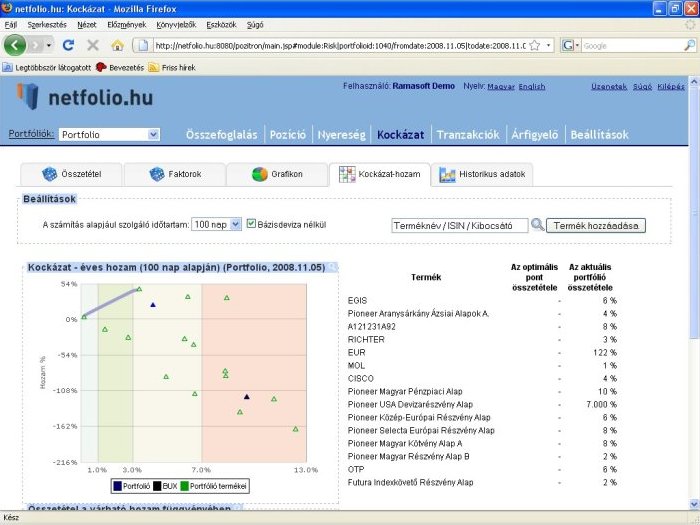Click the EGIS product row
The height and width of the screenshot is (525, 700).
click(482, 300)
